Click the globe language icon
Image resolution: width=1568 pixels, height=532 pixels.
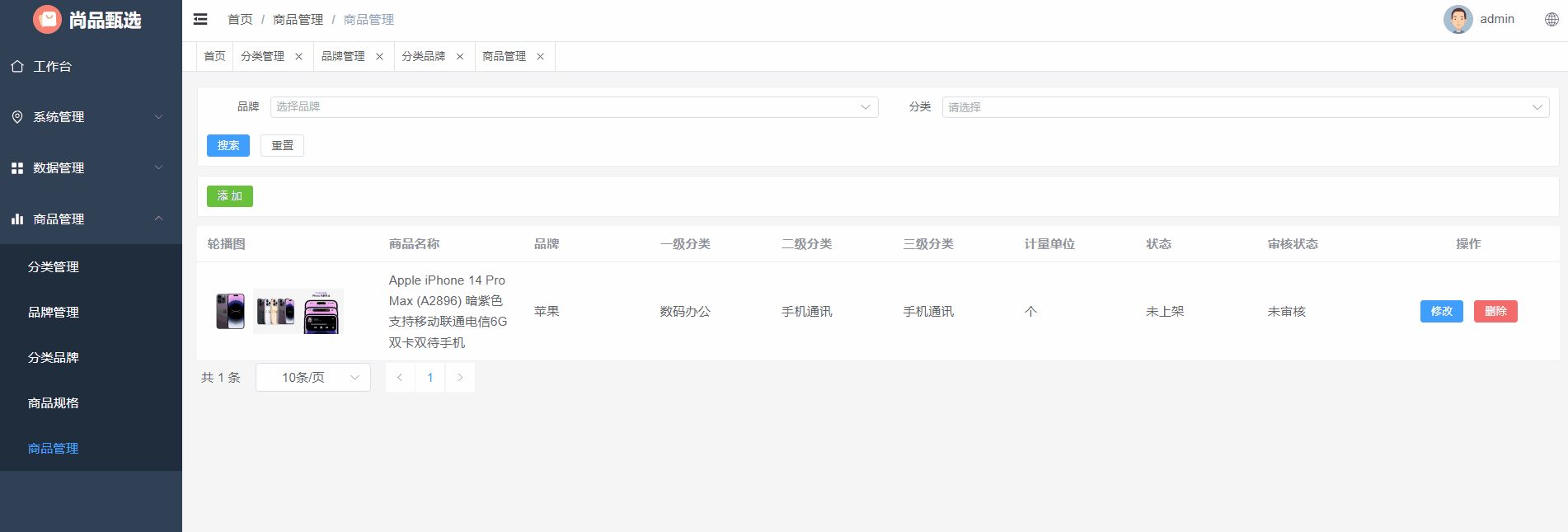[1551, 20]
